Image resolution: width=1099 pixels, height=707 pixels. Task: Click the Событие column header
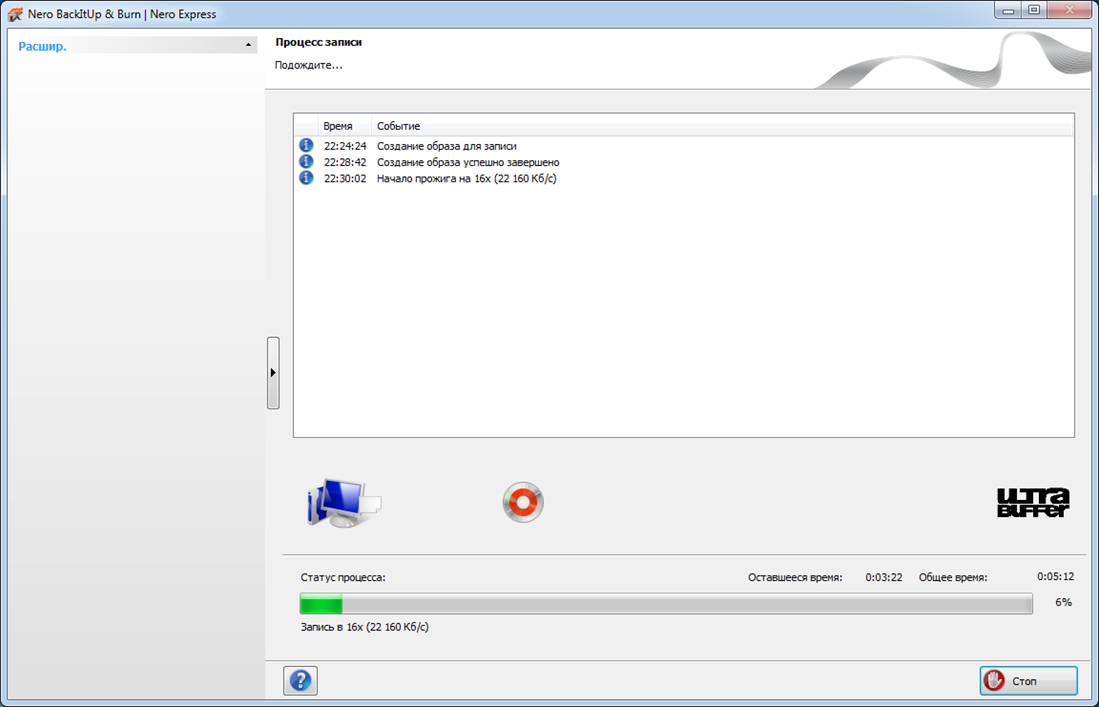point(398,126)
